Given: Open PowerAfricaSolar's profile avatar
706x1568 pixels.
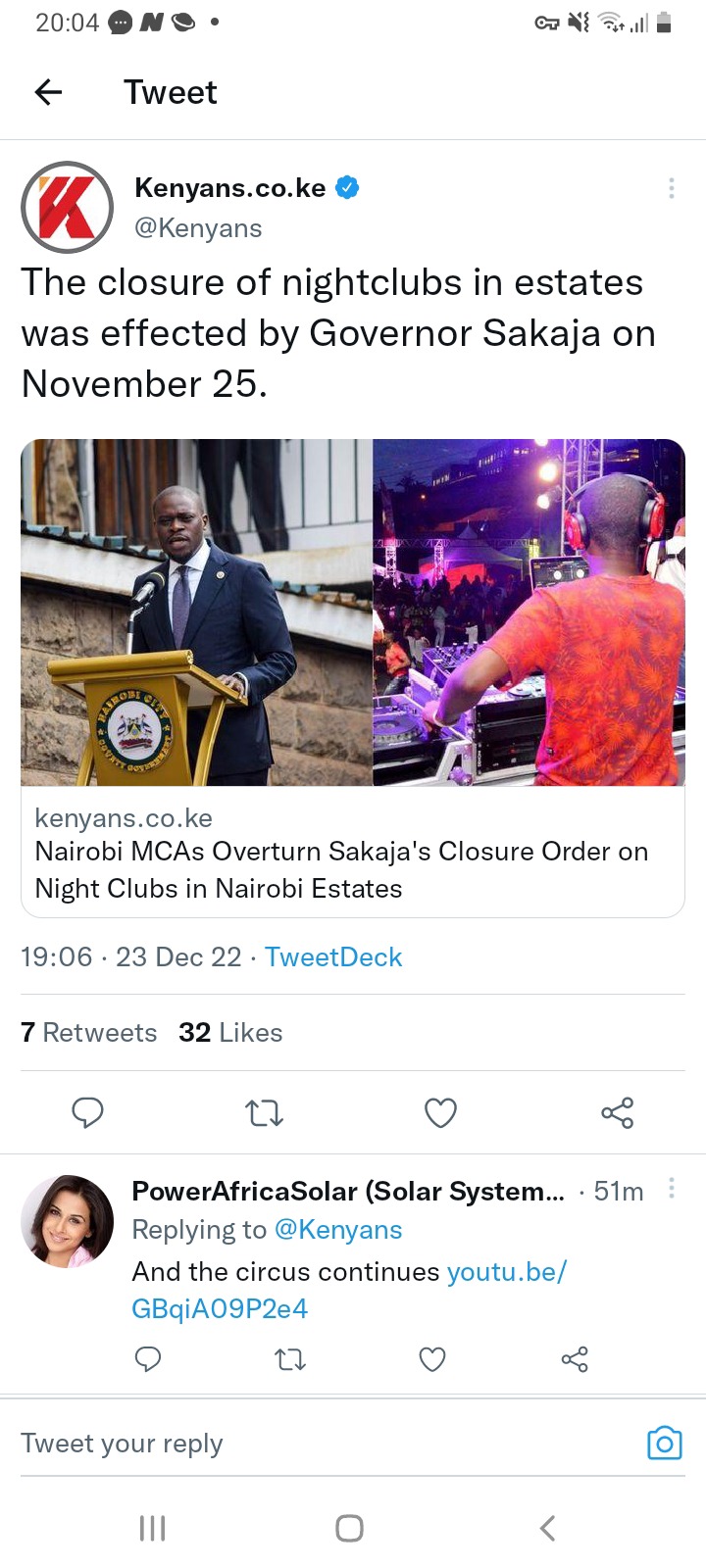Looking at the screenshot, I should tap(68, 1221).
